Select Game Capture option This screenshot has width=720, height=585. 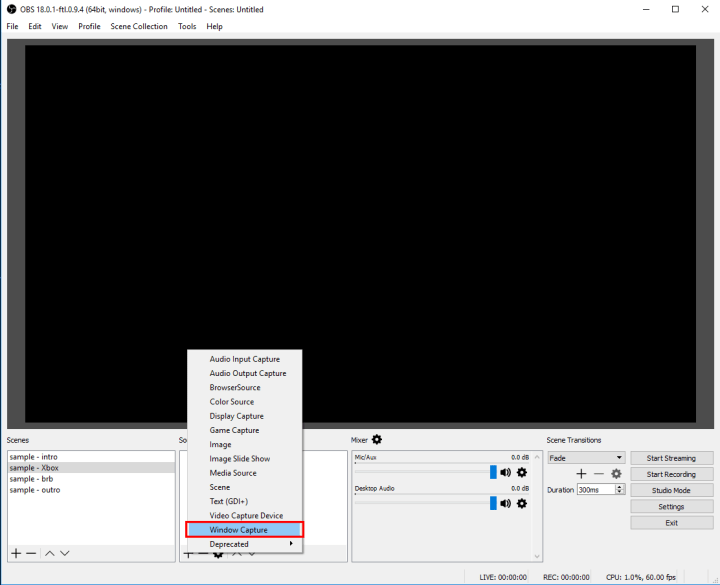(244, 430)
